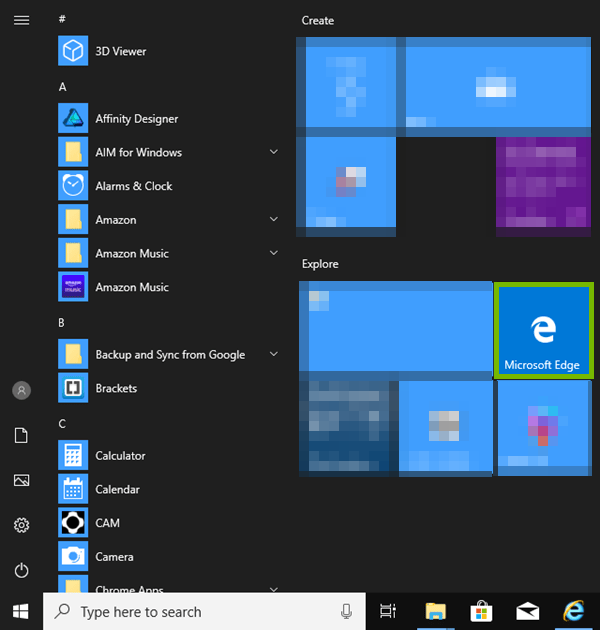Select the 3D Viewer label text

(121, 51)
